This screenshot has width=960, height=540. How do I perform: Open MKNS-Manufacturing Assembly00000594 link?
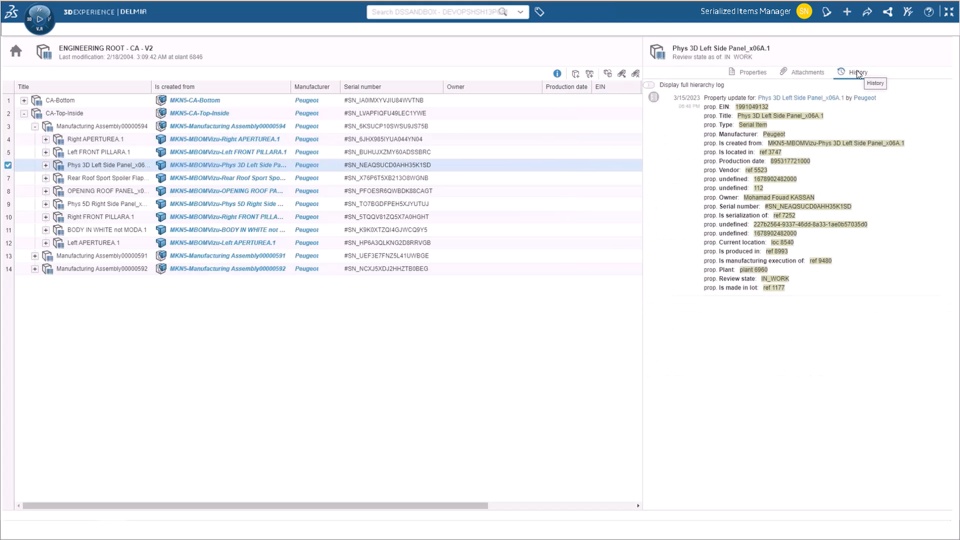tap(228, 126)
